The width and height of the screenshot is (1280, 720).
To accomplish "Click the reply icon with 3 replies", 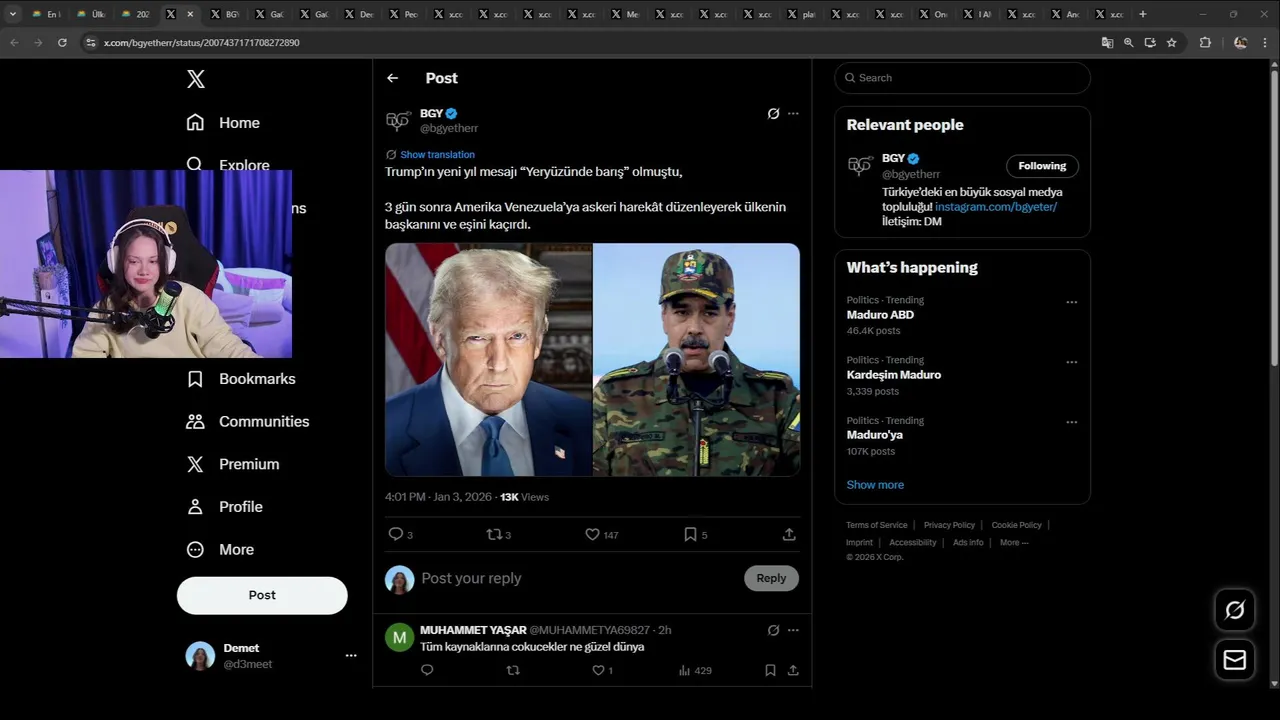I will coord(396,535).
